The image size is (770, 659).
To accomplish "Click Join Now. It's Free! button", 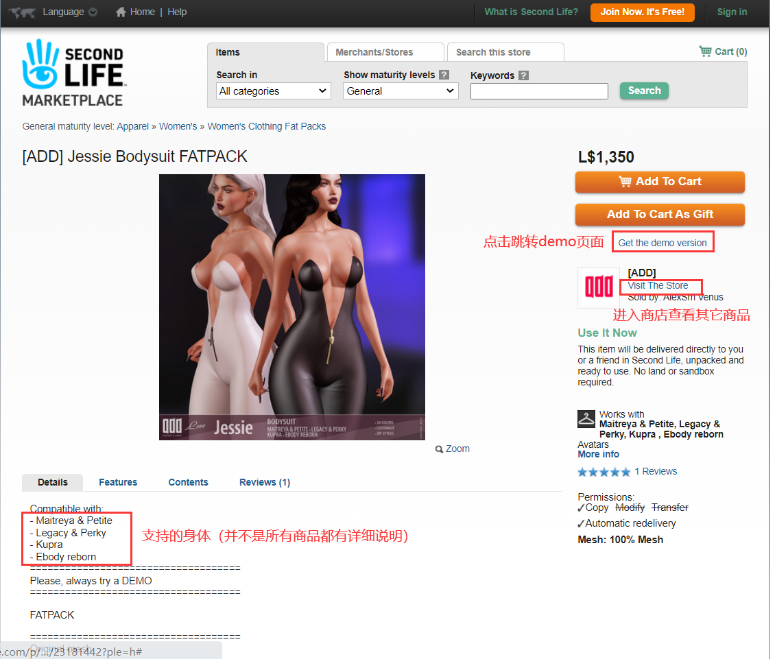I will click(642, 12).
